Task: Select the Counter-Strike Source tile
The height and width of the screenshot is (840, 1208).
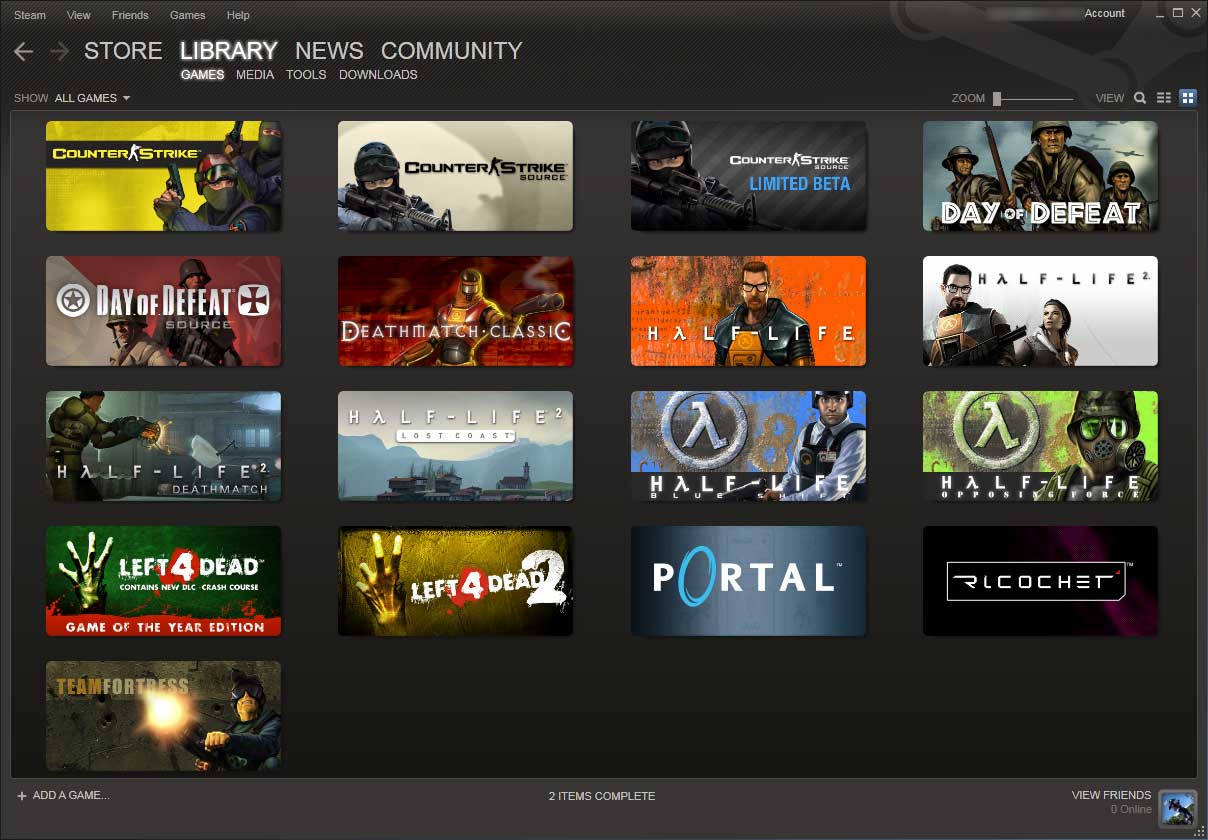Action: (x=455, y=176)
